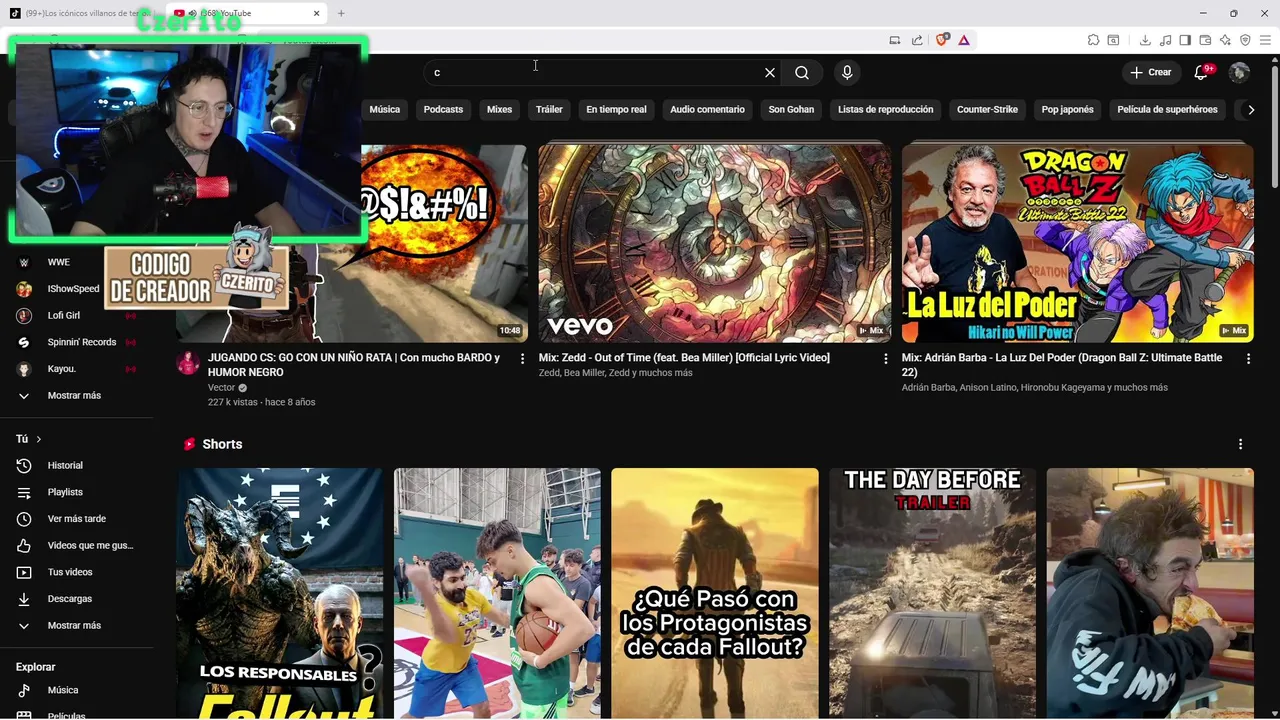Open the Fallout protagonistas Short
The width and height of the screenshot is (1280, 720).
click(x=715, y=593)
